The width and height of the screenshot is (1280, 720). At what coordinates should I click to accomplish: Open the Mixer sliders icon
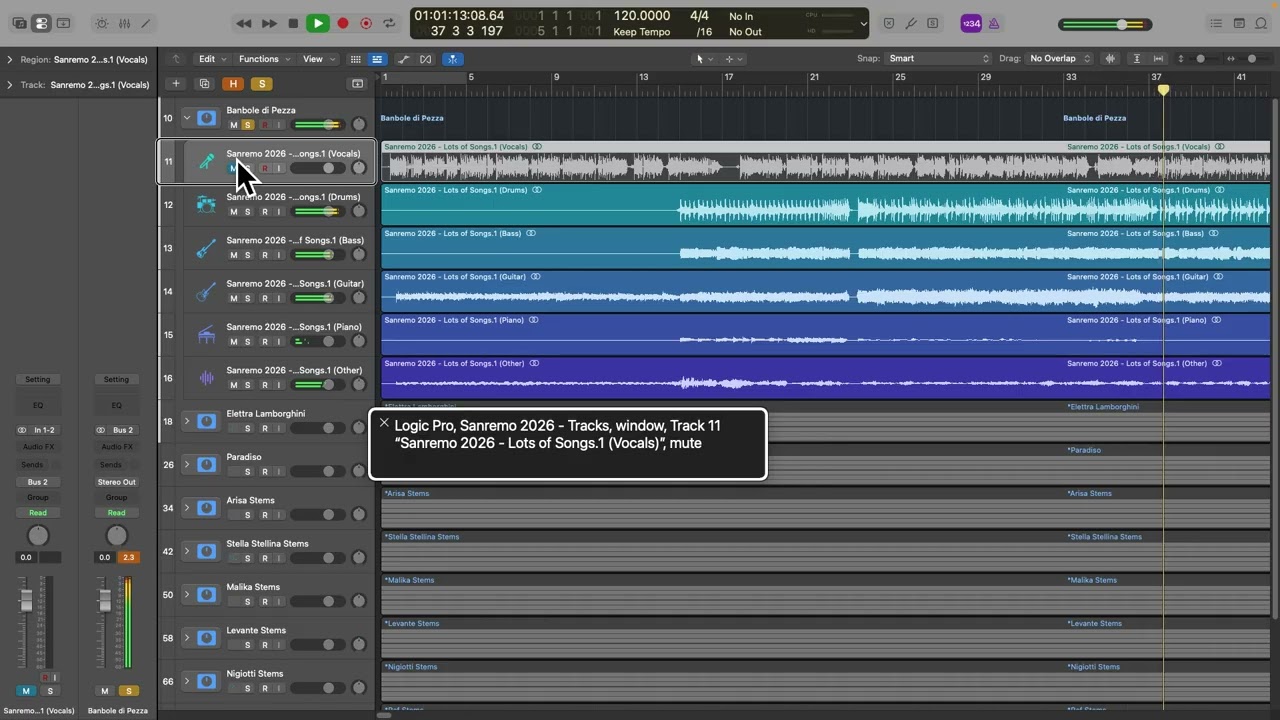pyautogui.click(x=124, y=23)
